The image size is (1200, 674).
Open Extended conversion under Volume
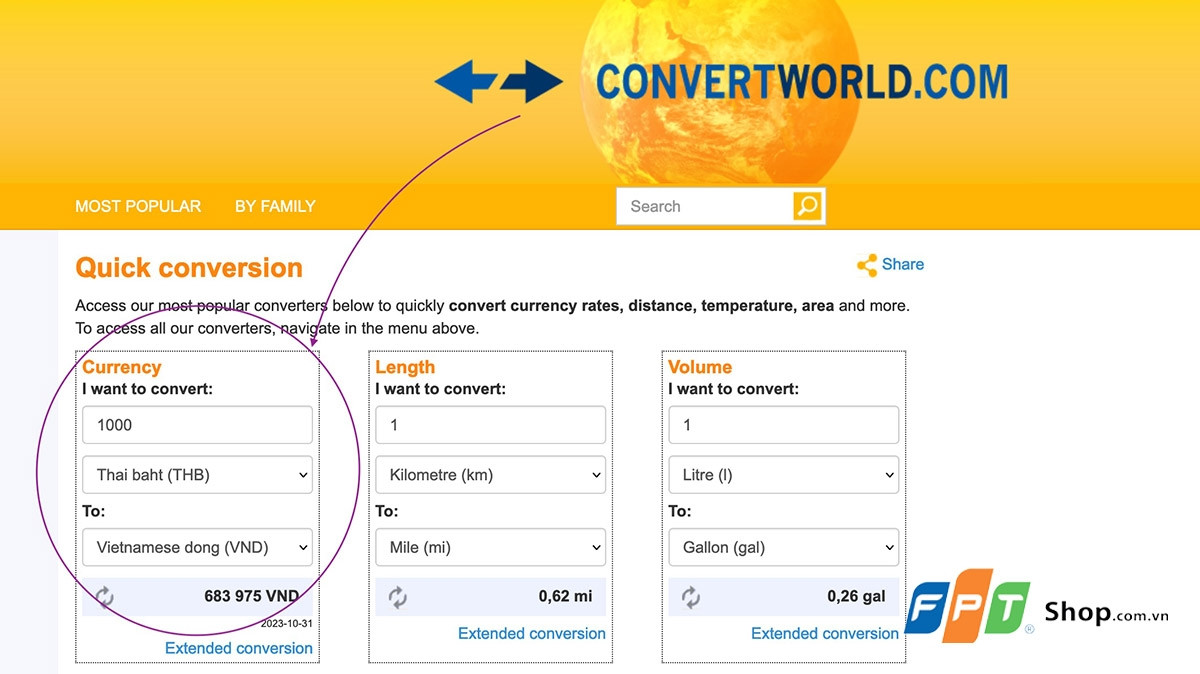click(825, 633)
